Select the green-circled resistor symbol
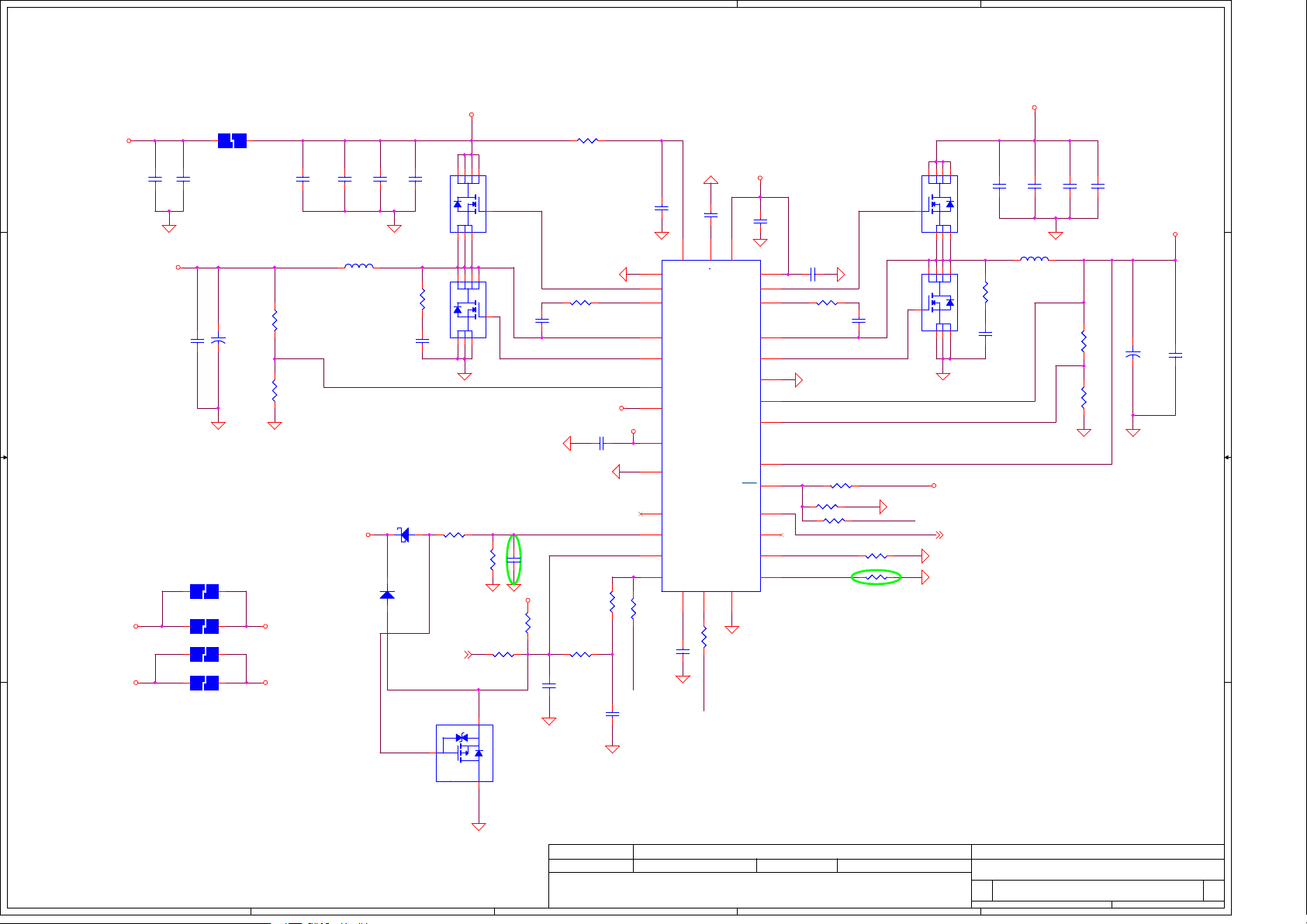 [876, 577]
